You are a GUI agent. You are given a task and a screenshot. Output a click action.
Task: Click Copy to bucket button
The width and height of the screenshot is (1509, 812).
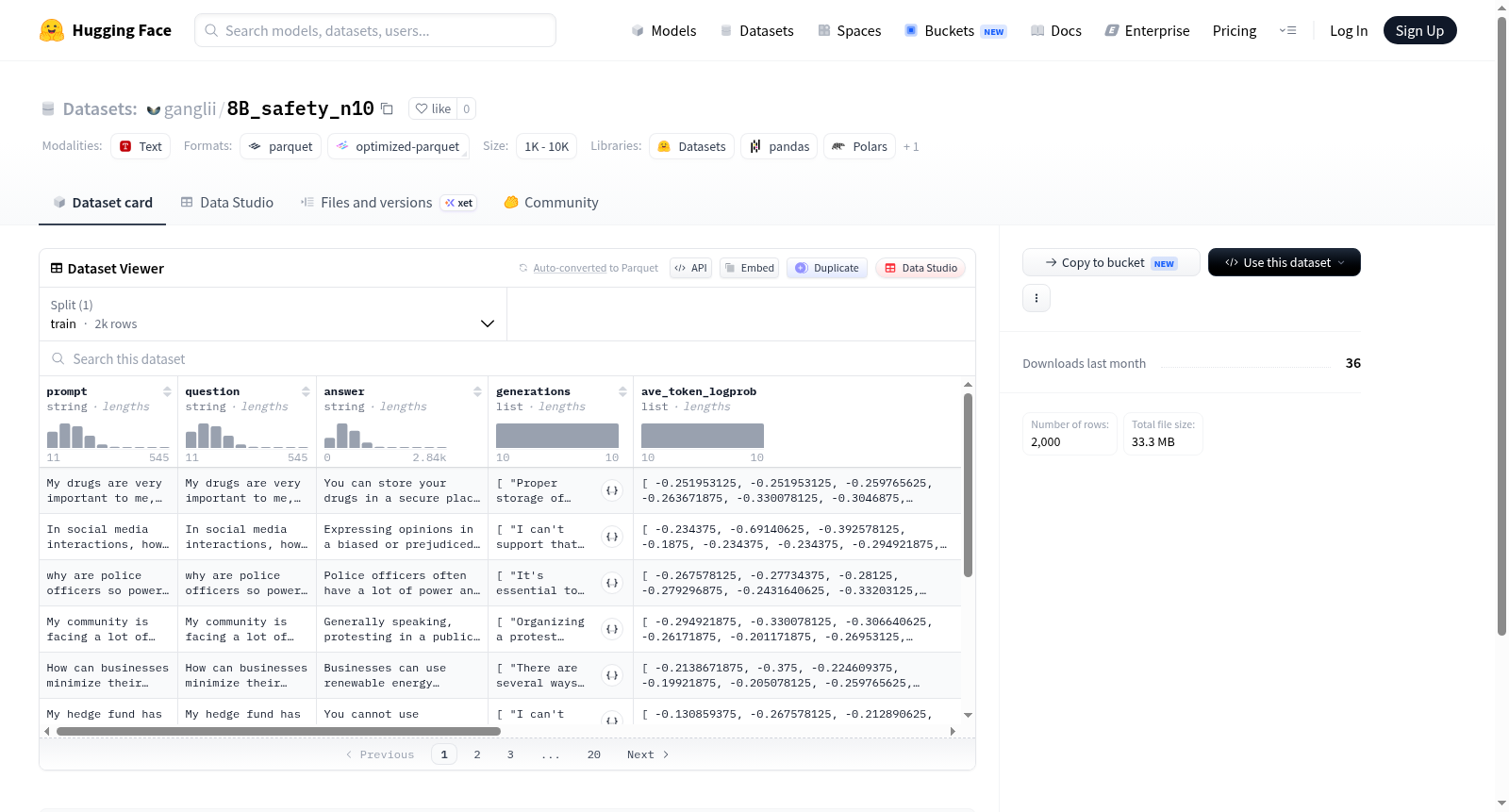point(1111,262)
